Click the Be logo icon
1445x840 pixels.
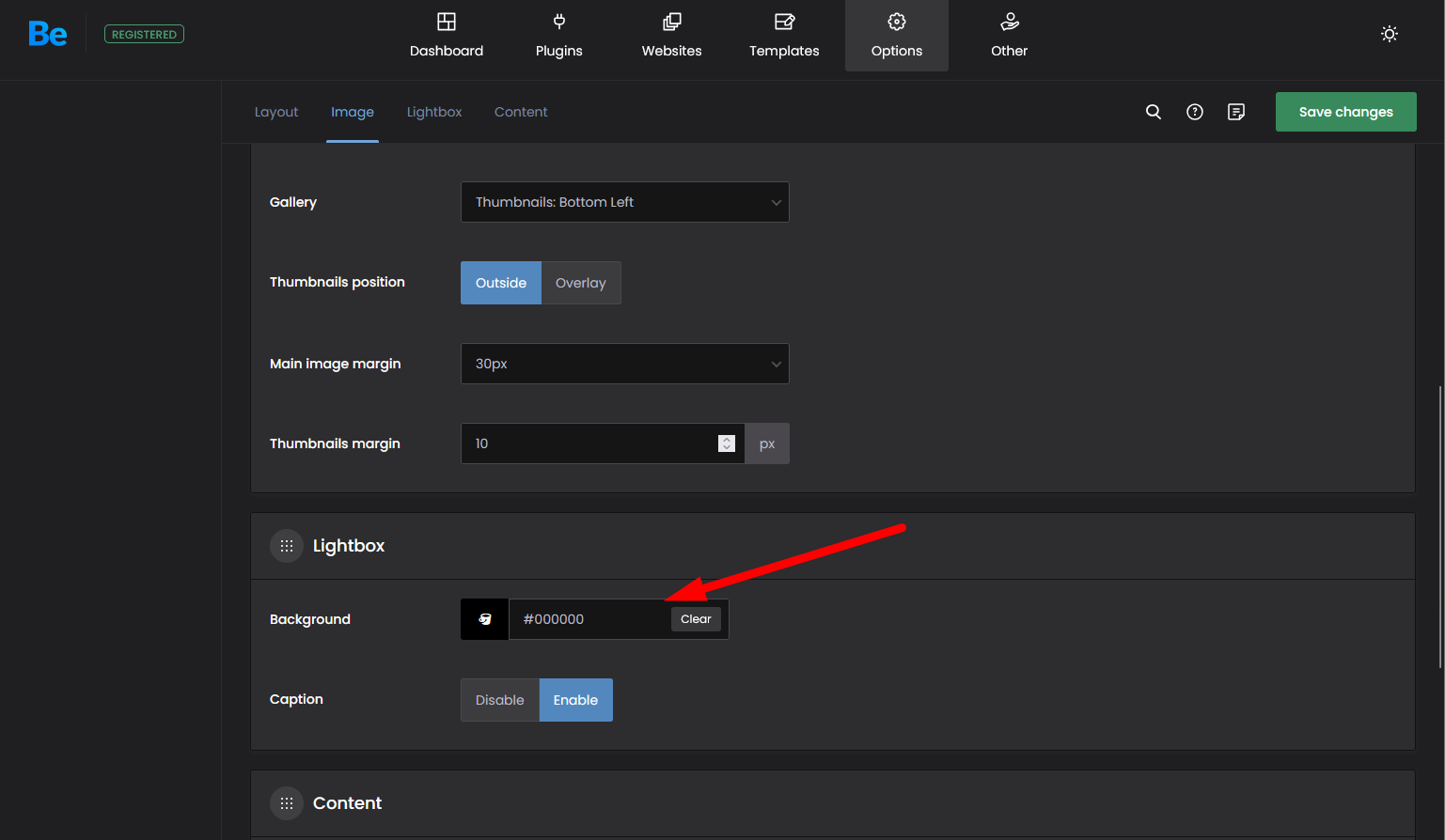point(48,35)
